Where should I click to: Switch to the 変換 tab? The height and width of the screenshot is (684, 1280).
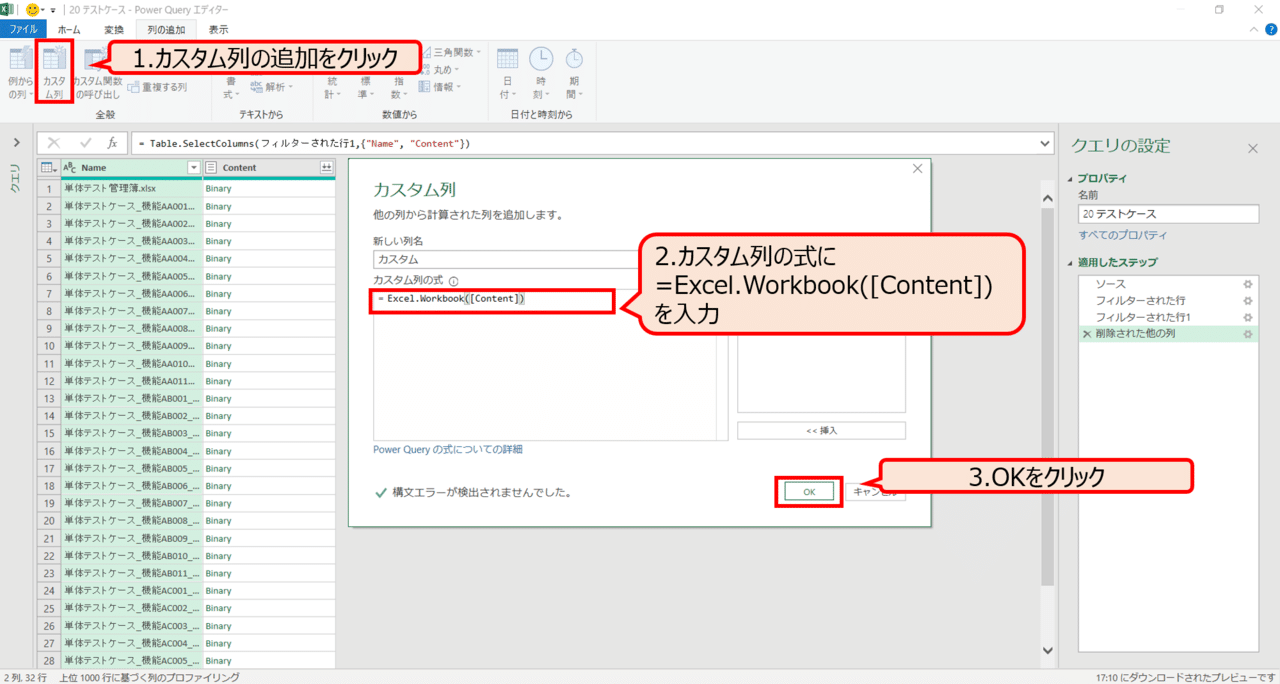[114, 30]
